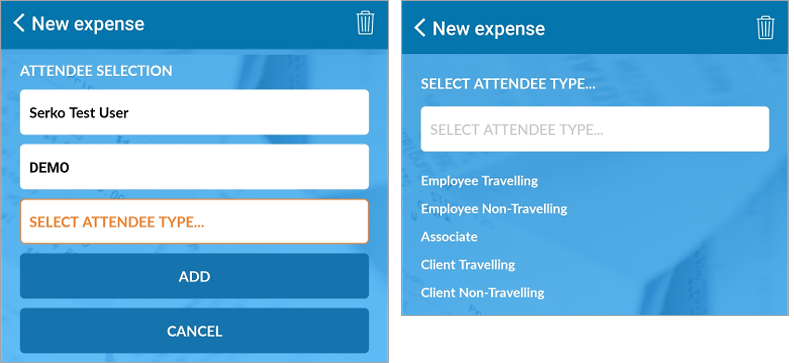Image resolution: width=794 pixels, height=363 pixels.
Task: Select Associate from attendee type list
Action: click(449, 236)
